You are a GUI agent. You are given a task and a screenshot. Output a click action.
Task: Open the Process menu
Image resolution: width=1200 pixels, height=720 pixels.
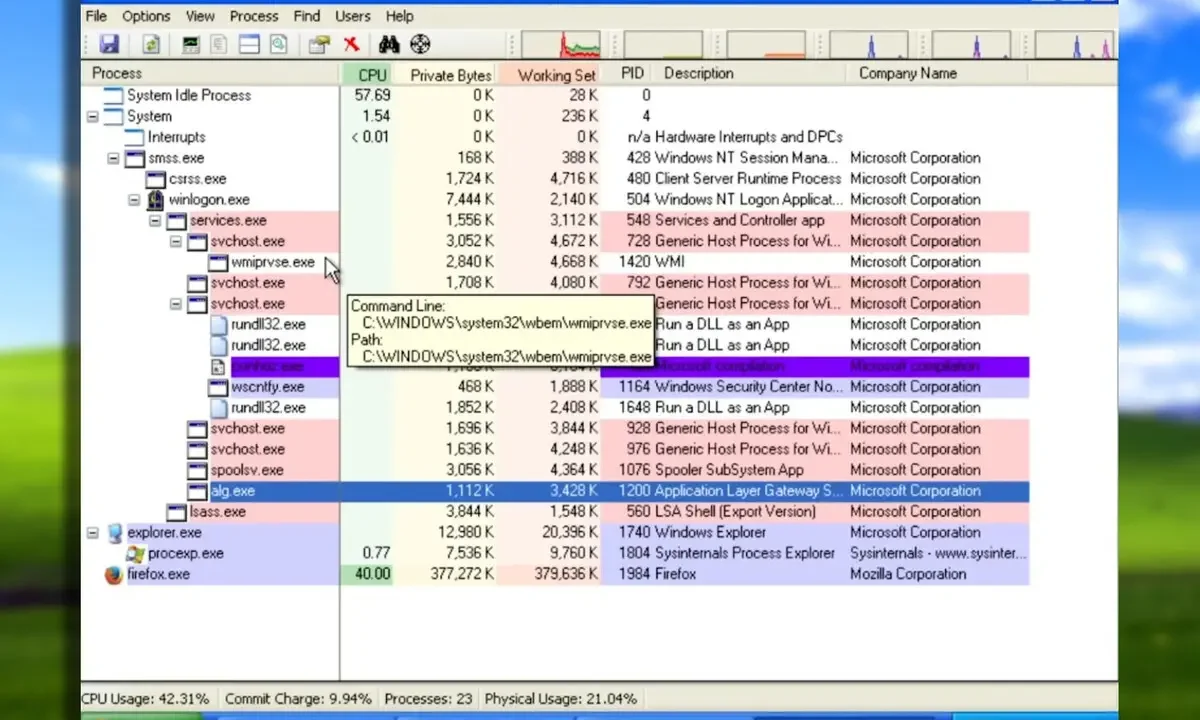pyautogui.click(x=254, y=16)
